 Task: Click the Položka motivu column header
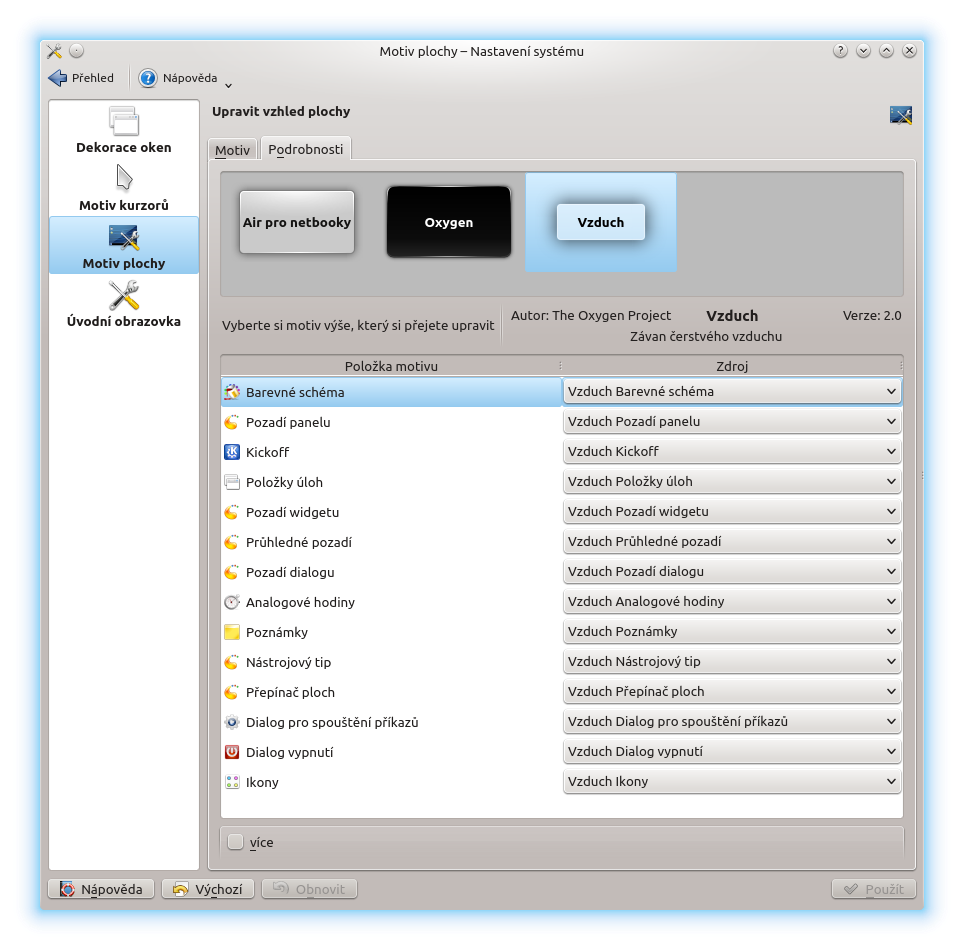pos(391,366)
